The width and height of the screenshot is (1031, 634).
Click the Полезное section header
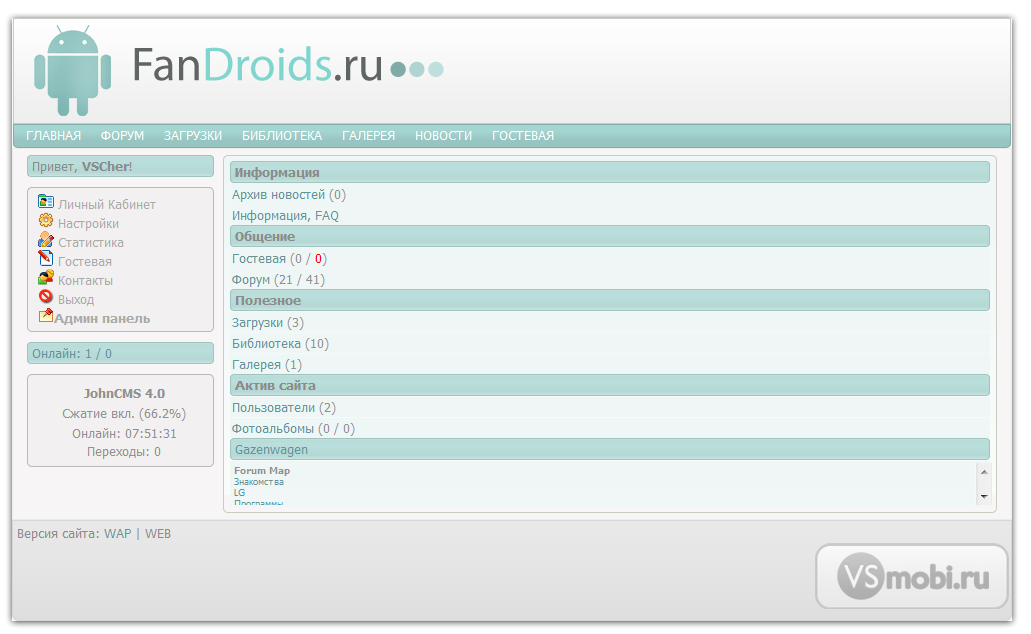point(610,300)
